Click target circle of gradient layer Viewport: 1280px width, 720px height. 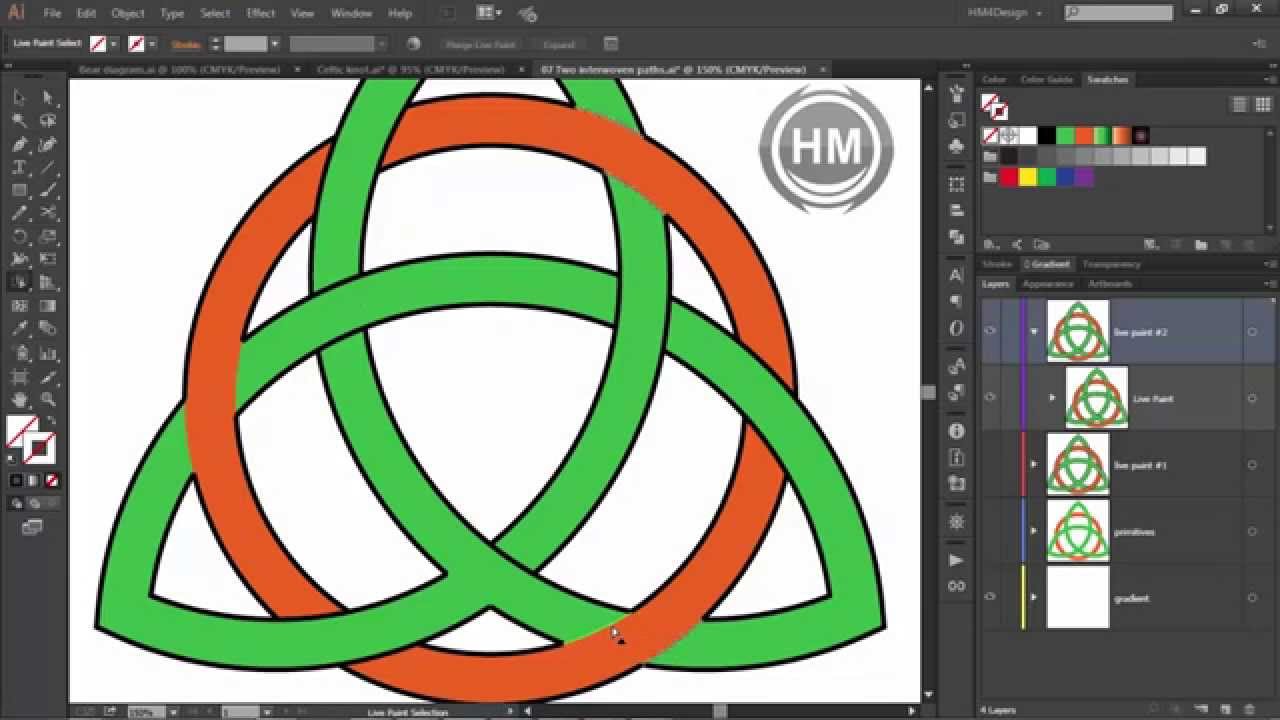1252,598
